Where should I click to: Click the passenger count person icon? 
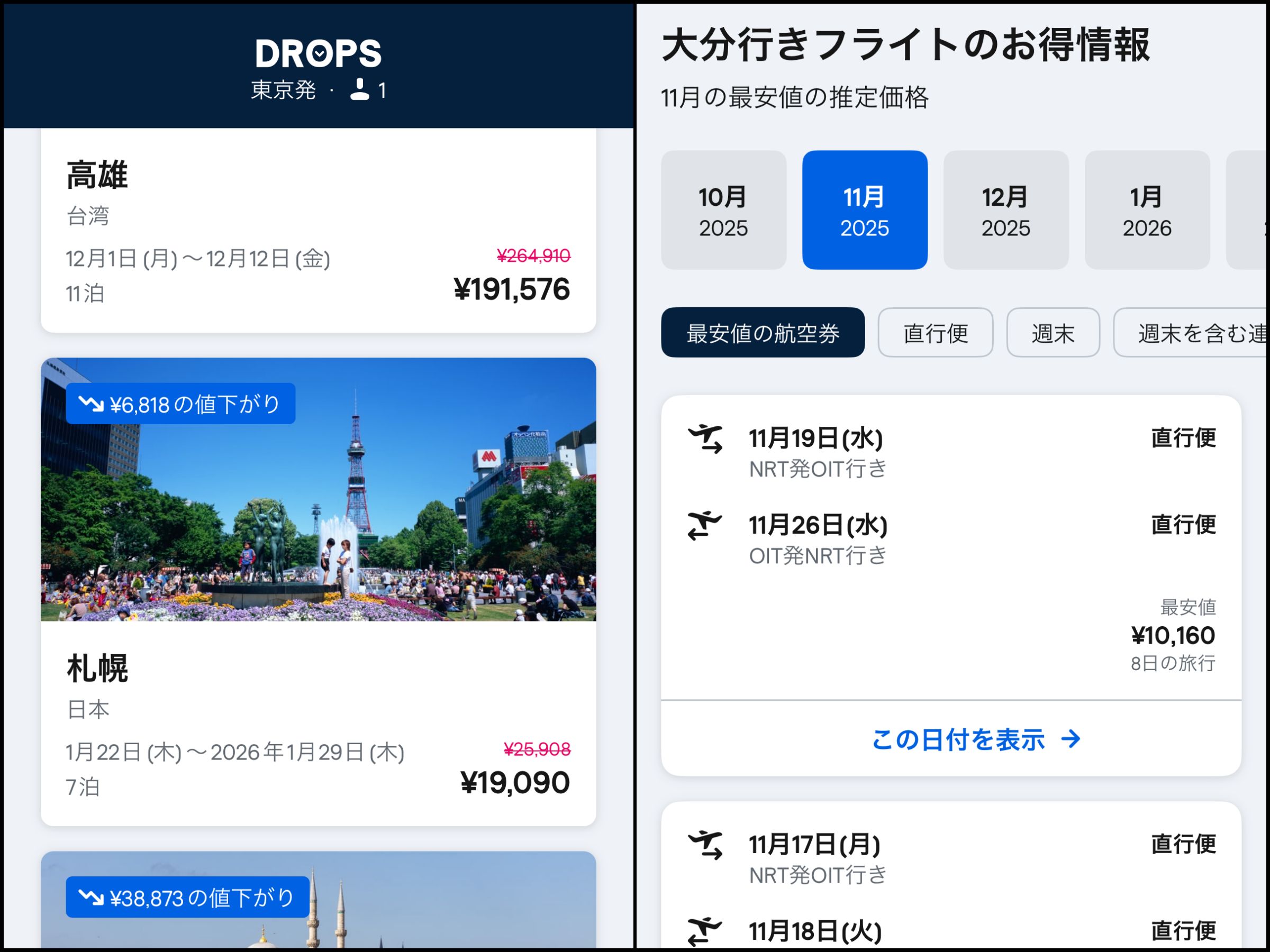tap(360, 89)
